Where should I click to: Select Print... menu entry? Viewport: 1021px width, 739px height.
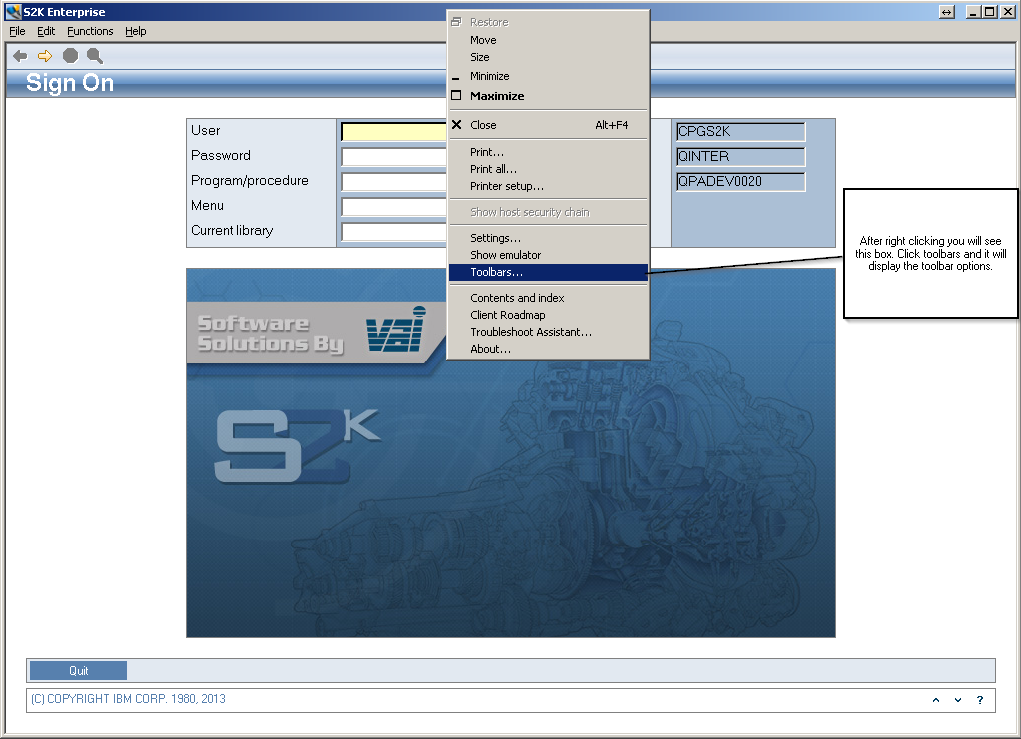tap(548, 152)
